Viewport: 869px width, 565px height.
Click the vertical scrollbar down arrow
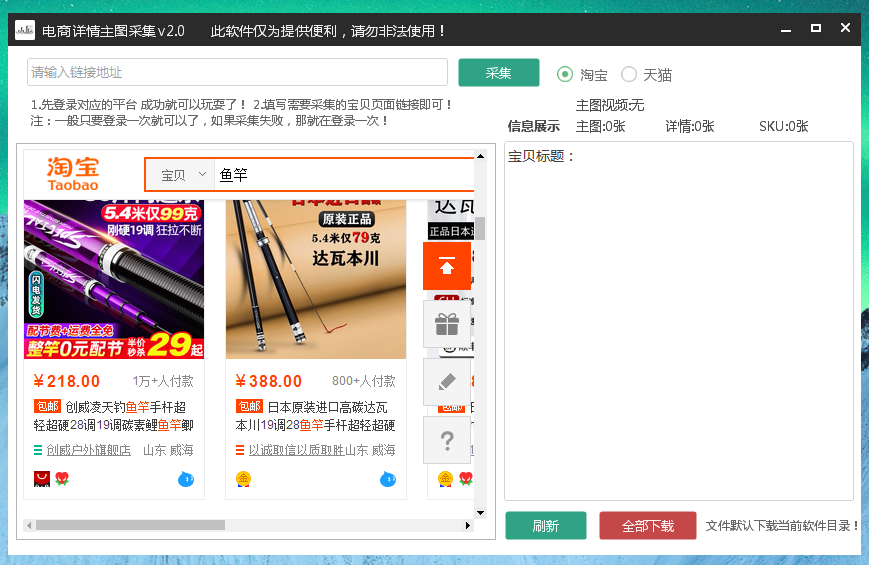[x=480, y=512]
